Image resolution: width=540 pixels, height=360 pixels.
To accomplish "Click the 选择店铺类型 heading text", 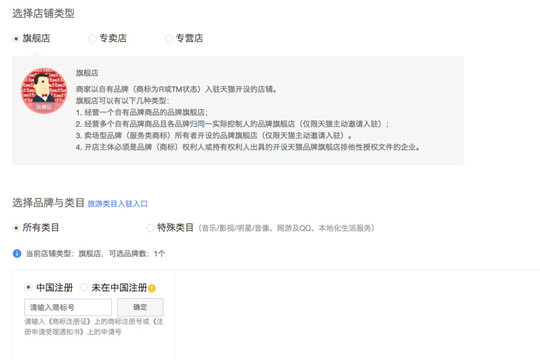I will coord(43,14).
